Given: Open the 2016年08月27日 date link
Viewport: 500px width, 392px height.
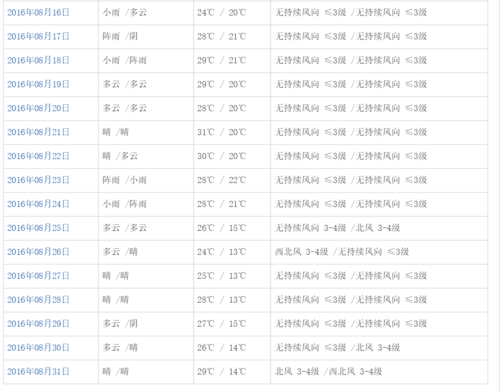Looking at the screenshot, I should click(38, 276).
